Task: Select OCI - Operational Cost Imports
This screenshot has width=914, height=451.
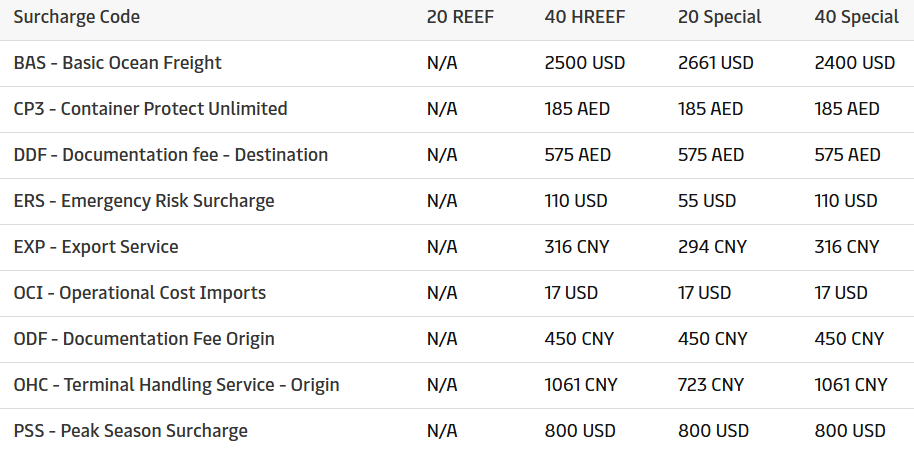Action: [140, 293]
